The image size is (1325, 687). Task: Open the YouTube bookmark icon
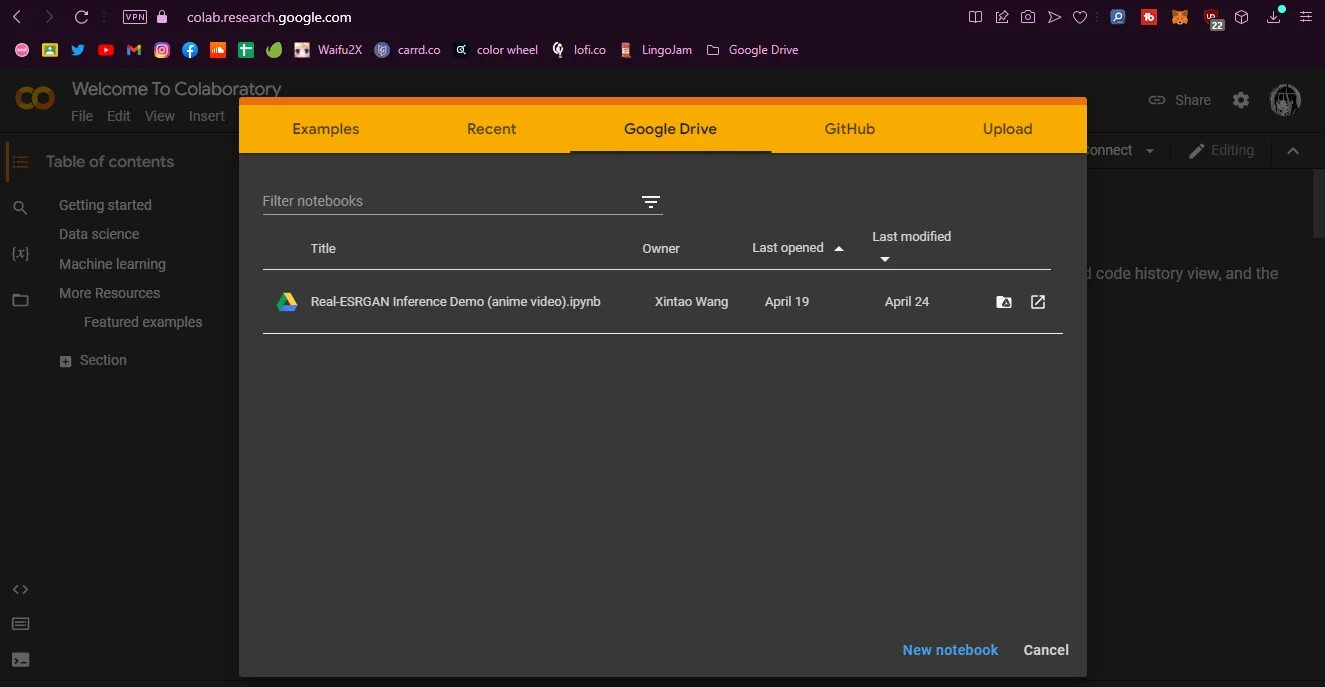pos(106,50)
